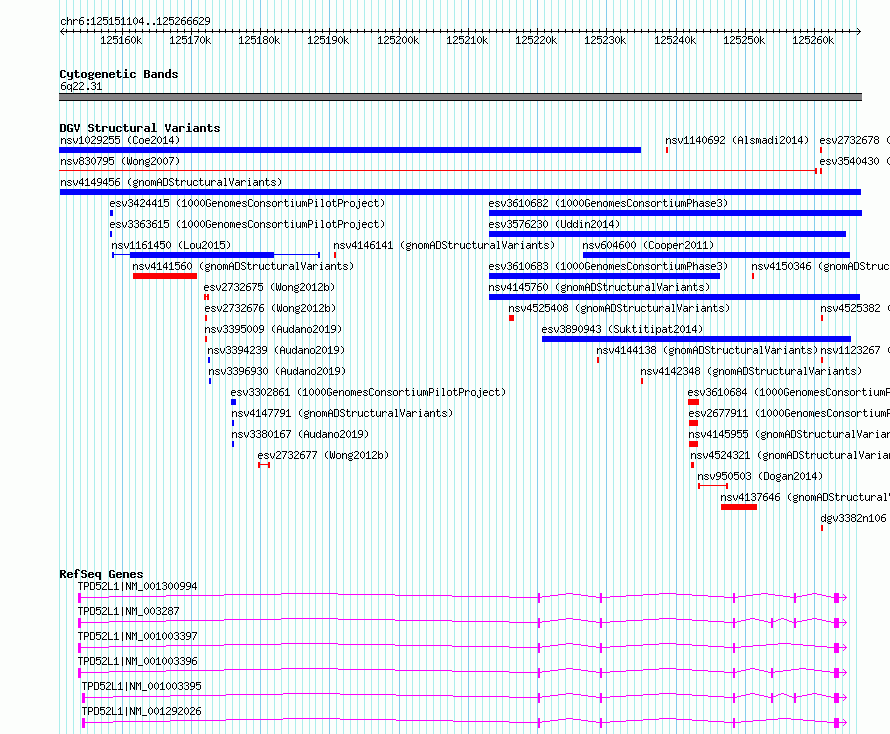Image resolution: width=890 pixels, height=734 pixels.
Task: Open the nsv4147791 gnomAD variant label
Action: coord(342,413)
